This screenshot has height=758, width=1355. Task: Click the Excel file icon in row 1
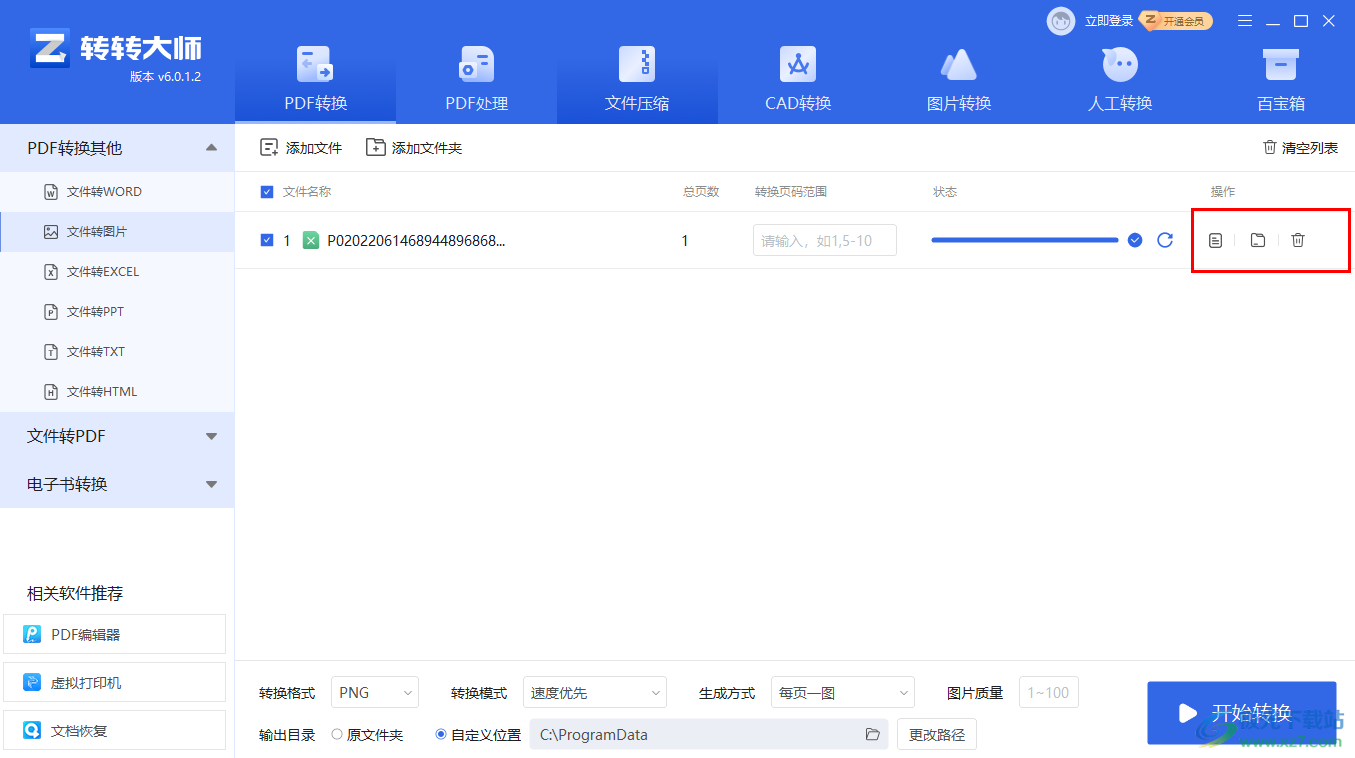pyautogui.click(x=311, y=240)
